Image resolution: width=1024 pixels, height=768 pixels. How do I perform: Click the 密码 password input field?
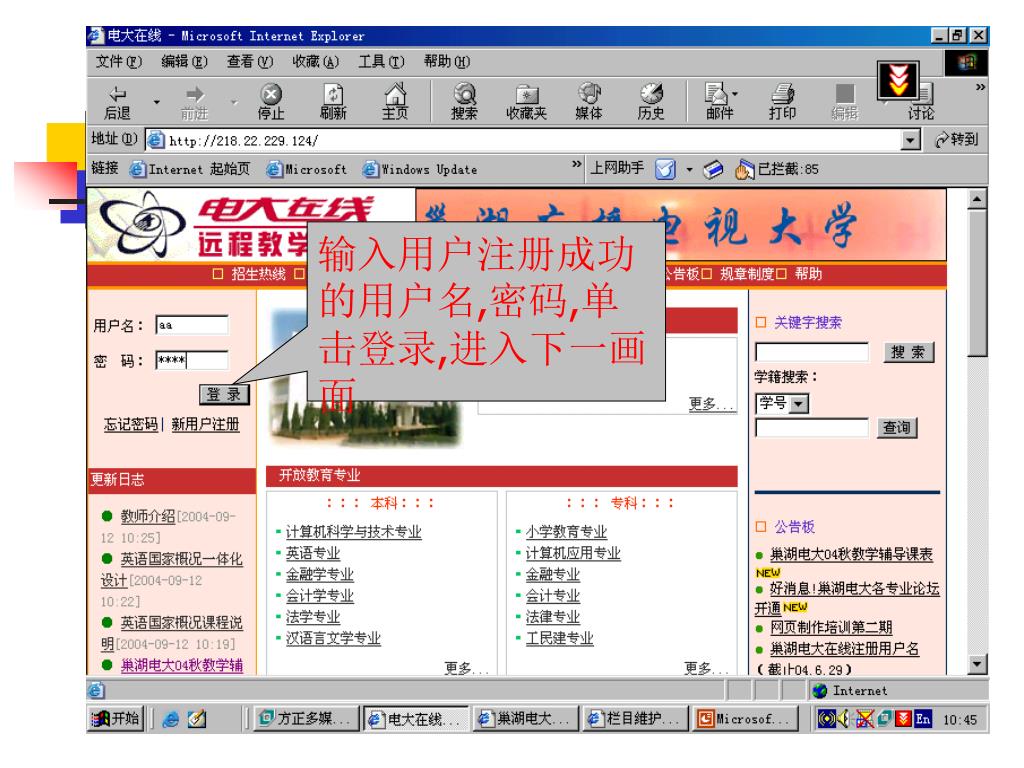tap(192, 360)
